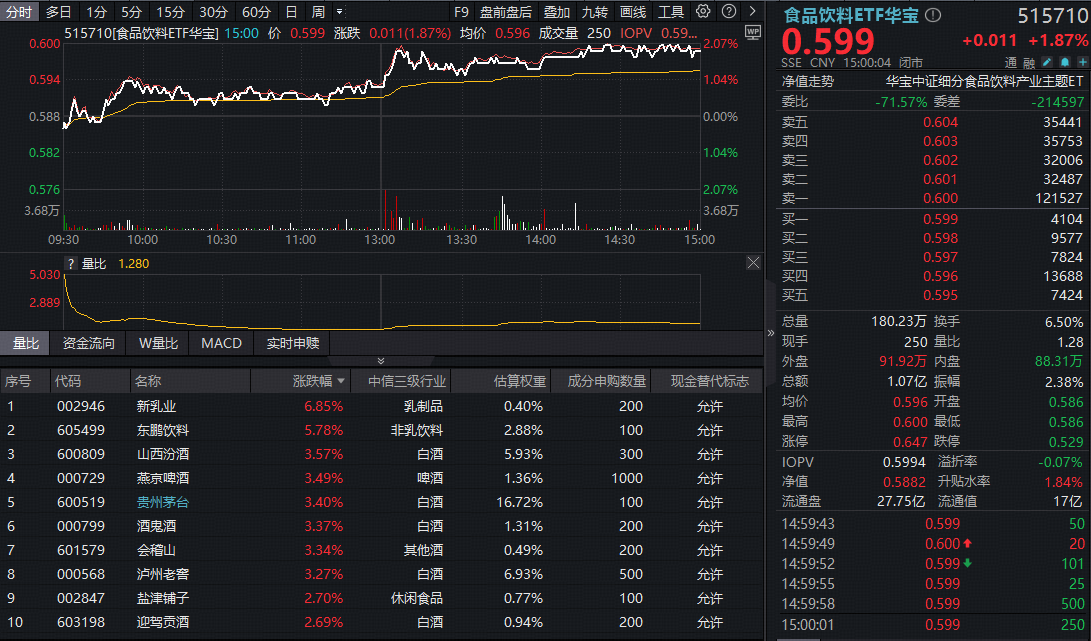The width and height of the screenshot is (1091, 641).
Task: Expand more toolbar options with right arrow
Action: (x=752, y=12)
